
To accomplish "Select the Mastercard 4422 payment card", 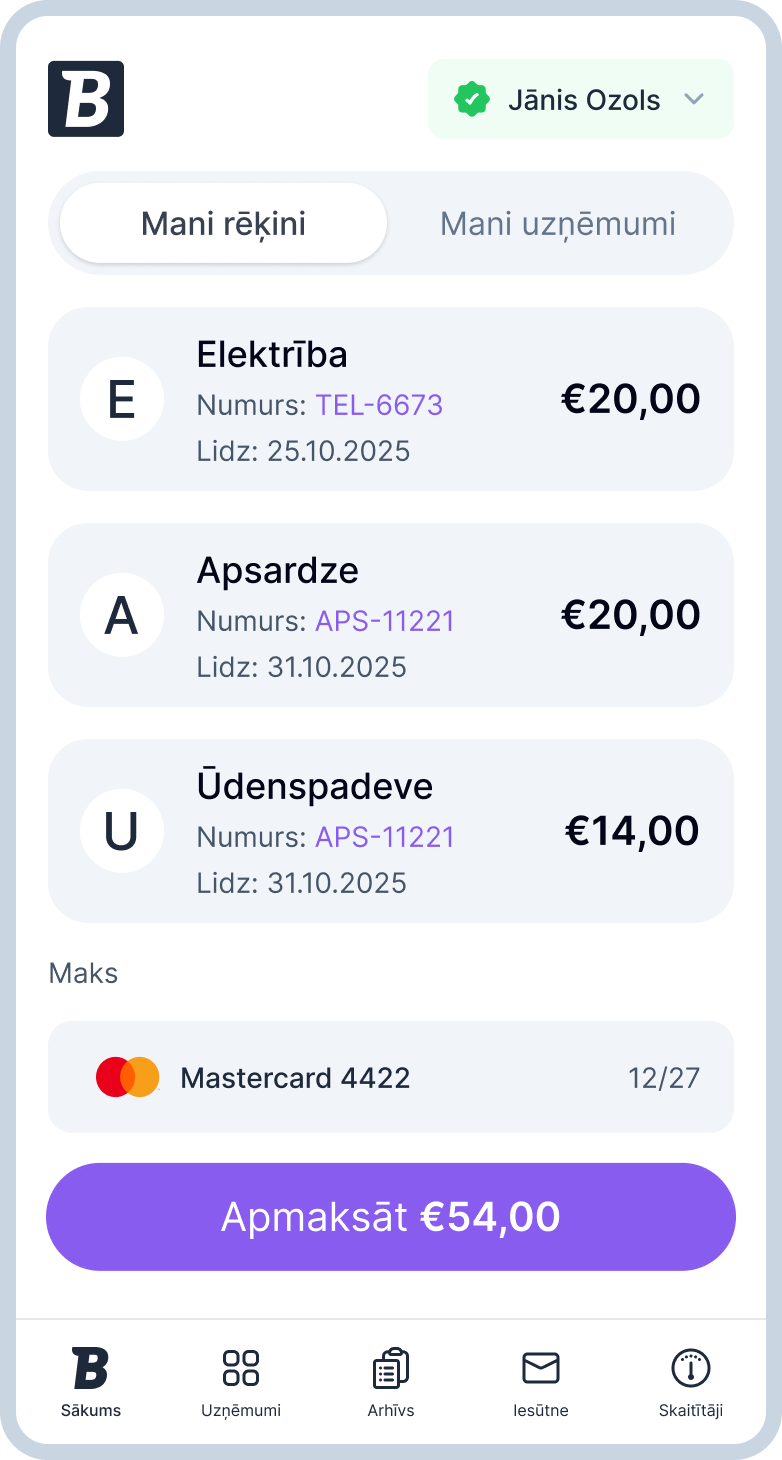I will click(391, 1077).
